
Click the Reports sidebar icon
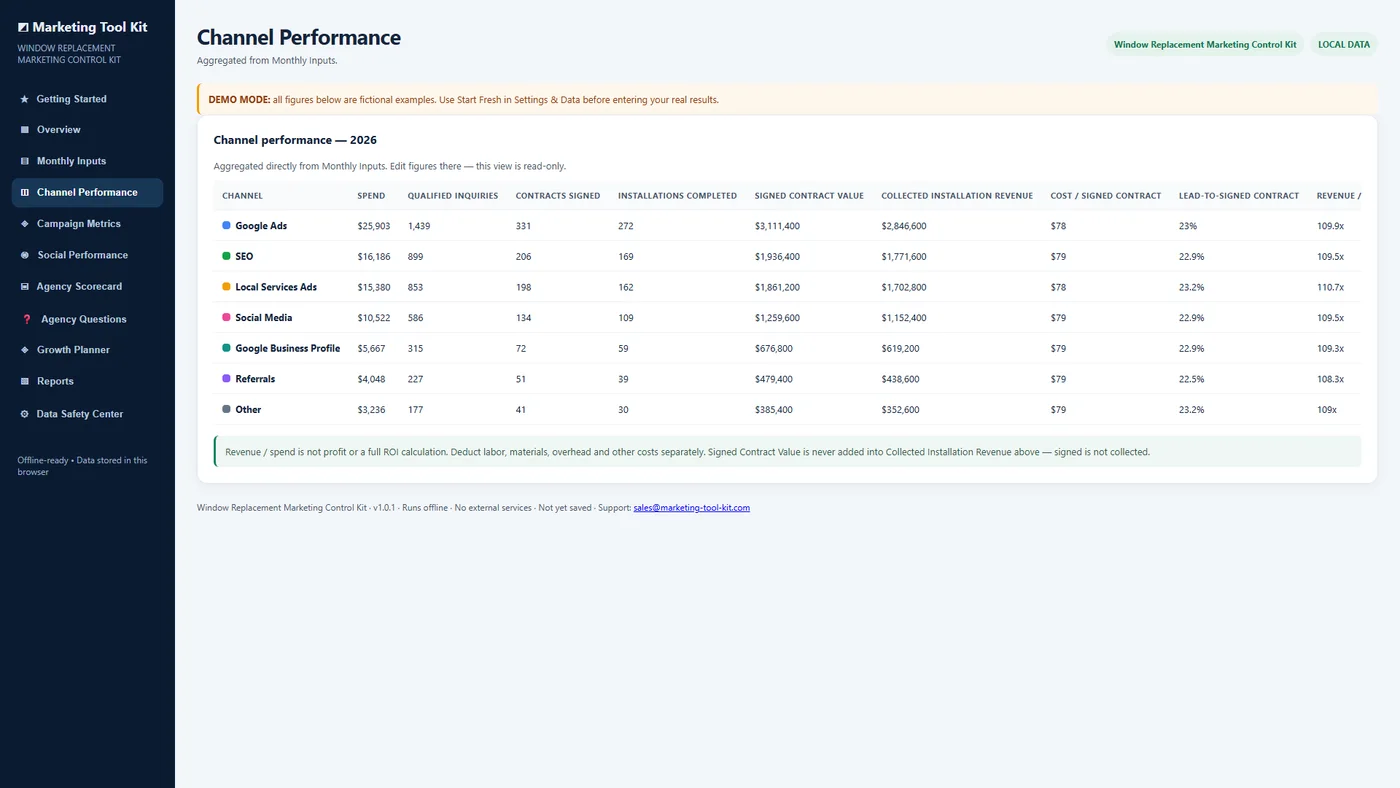25,381
